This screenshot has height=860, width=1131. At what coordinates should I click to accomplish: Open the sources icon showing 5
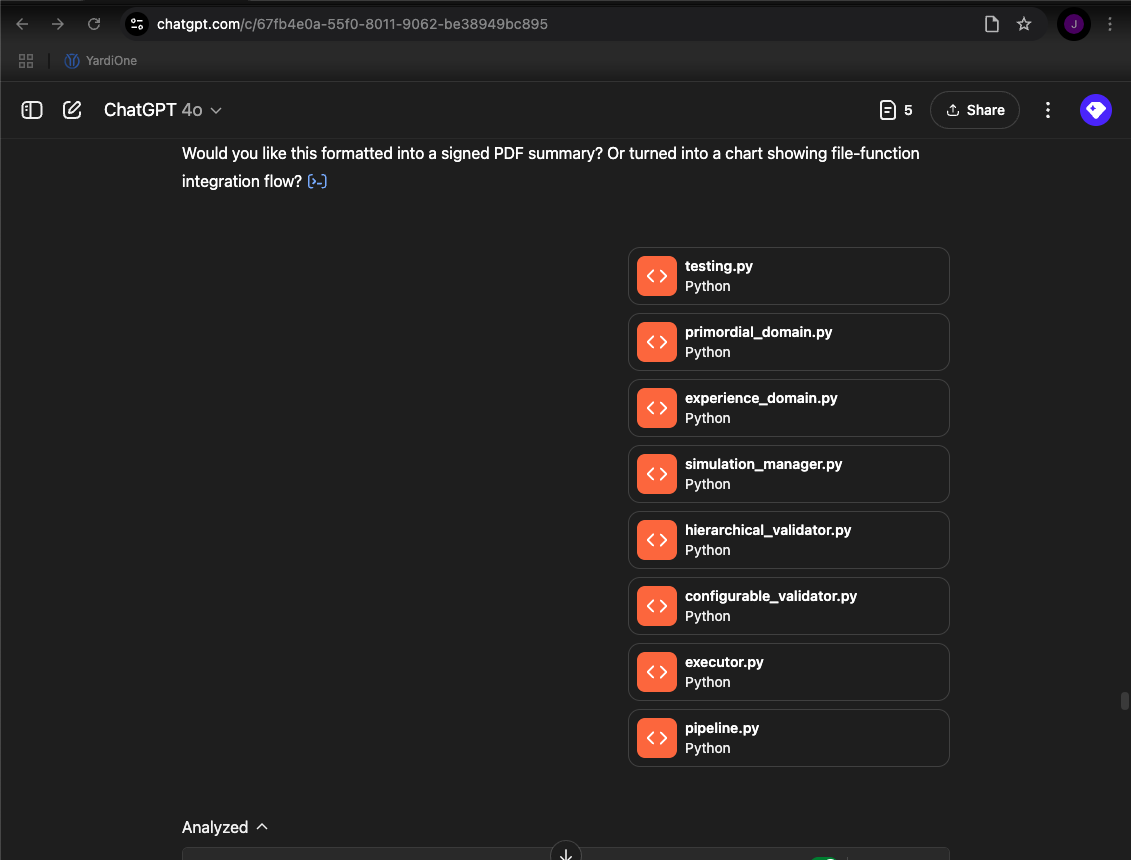(x=896, y=110)
